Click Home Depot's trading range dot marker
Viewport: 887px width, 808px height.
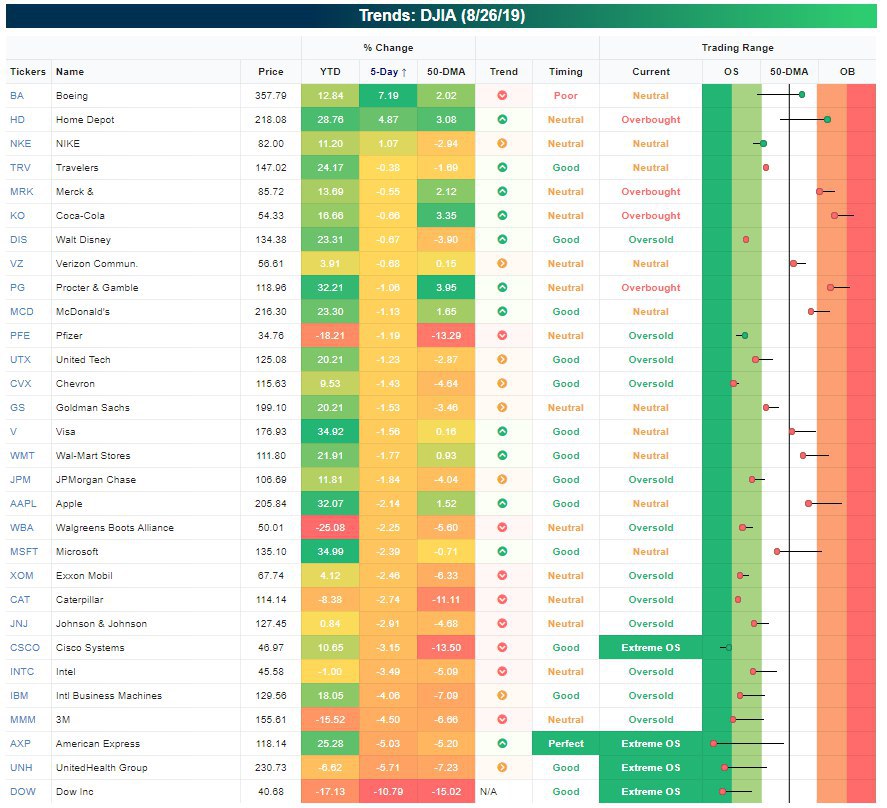coord(827,119)
